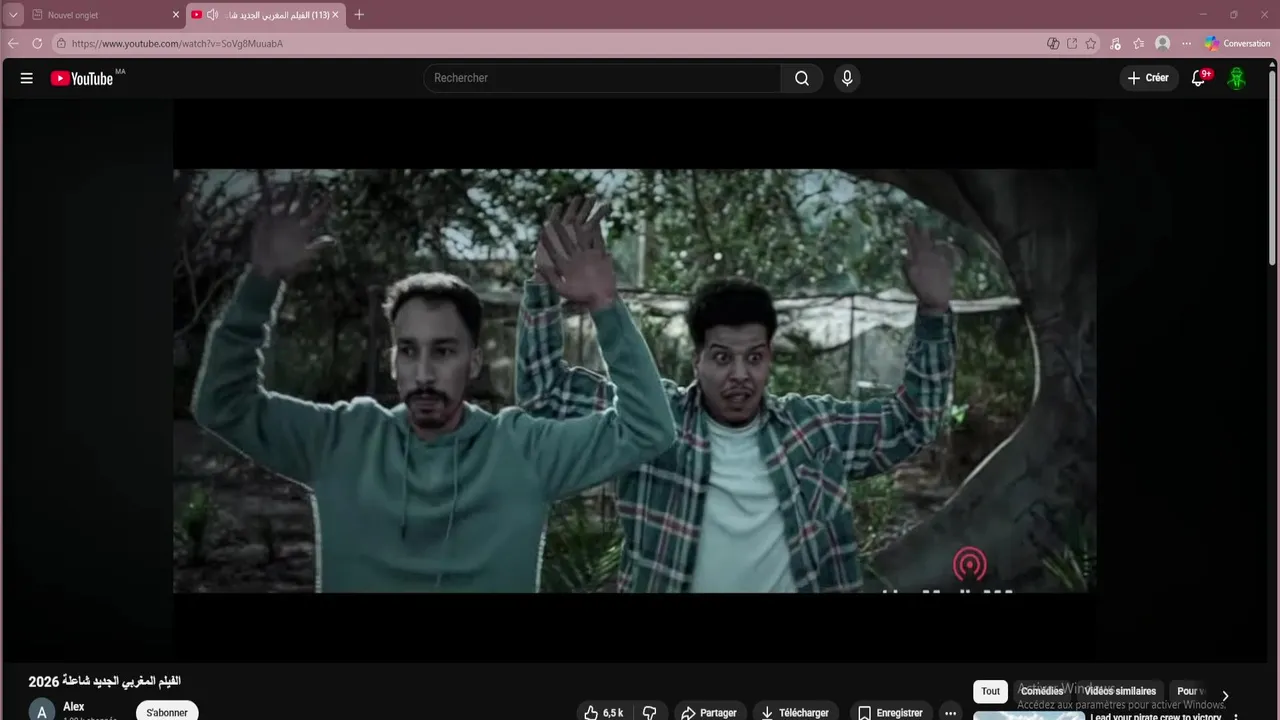1280x720 pixels.
Task: Click the Enregistrer save button
Action: pyautogui.click(x=890, y=713)
